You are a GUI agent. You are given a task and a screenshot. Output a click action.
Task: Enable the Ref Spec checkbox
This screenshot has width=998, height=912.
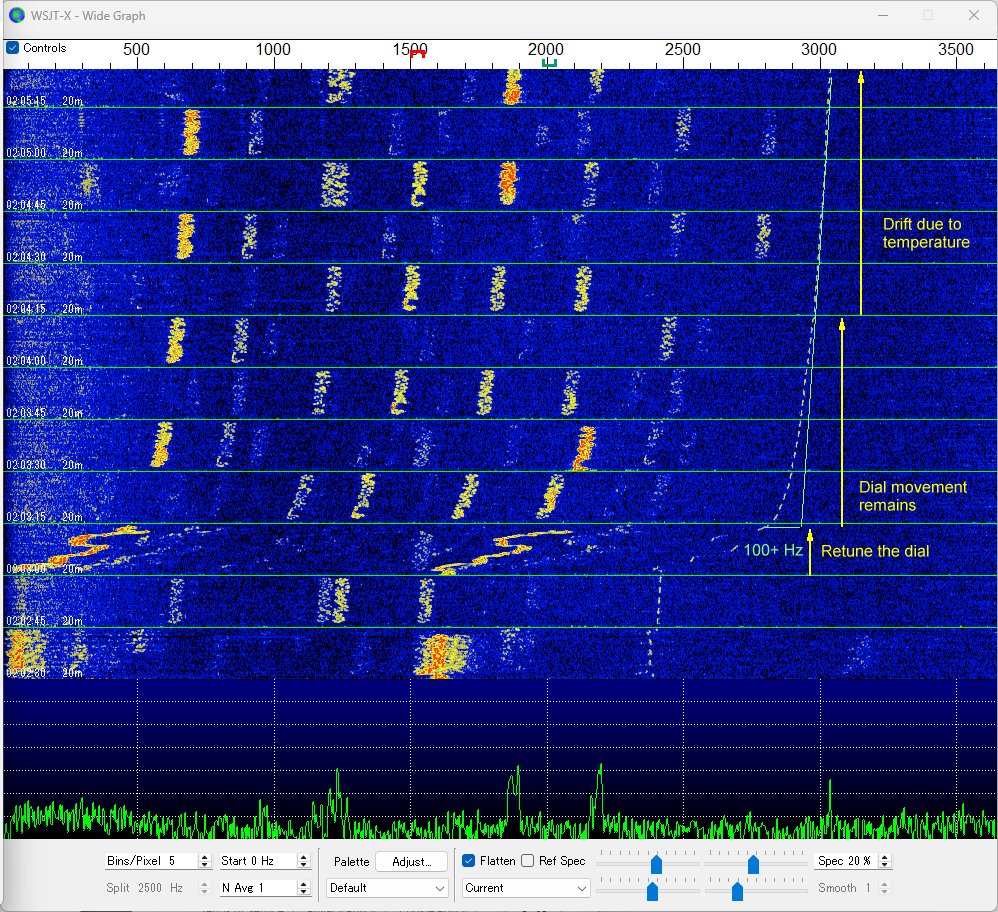coord(528,861)
